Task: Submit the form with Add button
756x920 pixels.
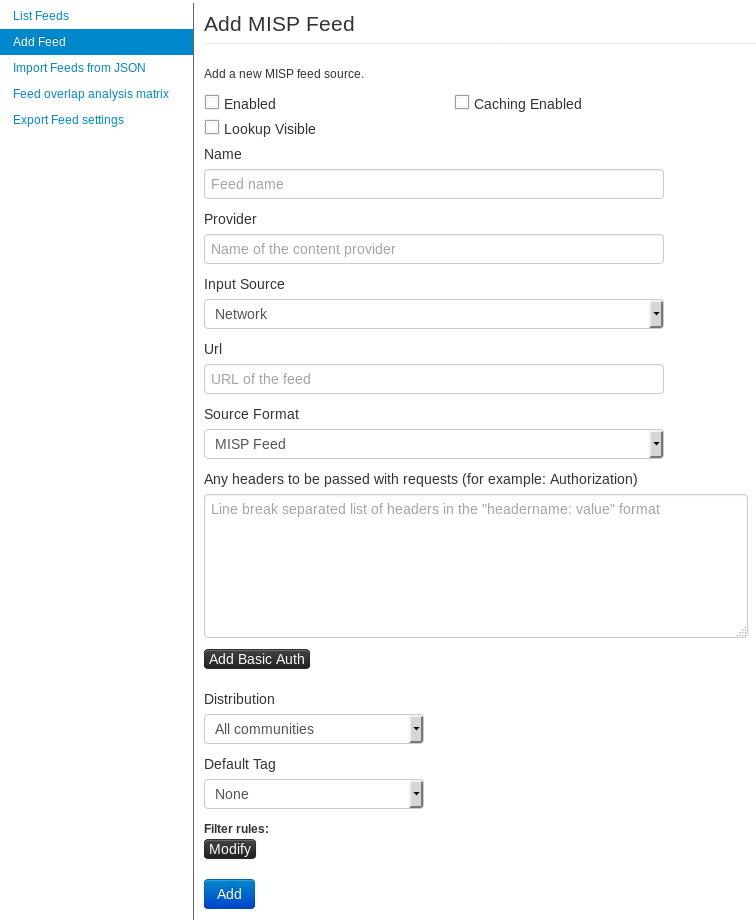Action: click(229, 894)
